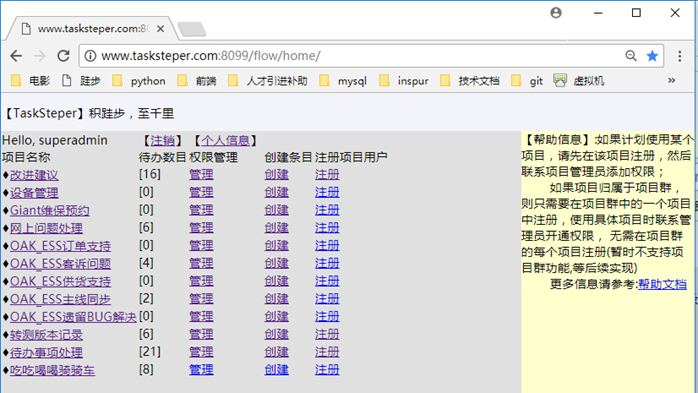Screen dimensions: 698x393
Task: Open the 前端 bookmark folder
Action: point(196,81)
